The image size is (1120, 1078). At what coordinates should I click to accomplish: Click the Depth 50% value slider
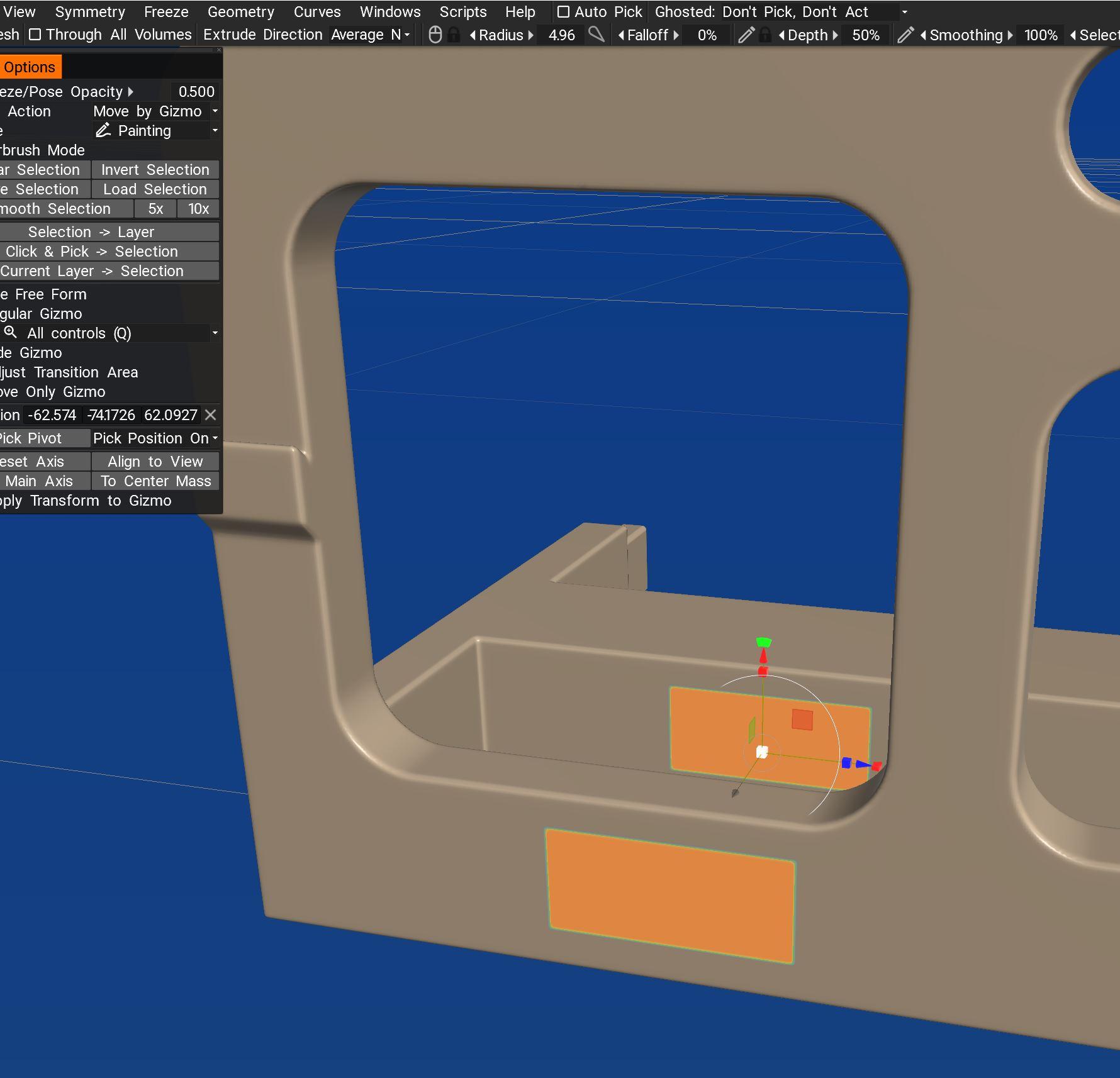pos(865,35)
